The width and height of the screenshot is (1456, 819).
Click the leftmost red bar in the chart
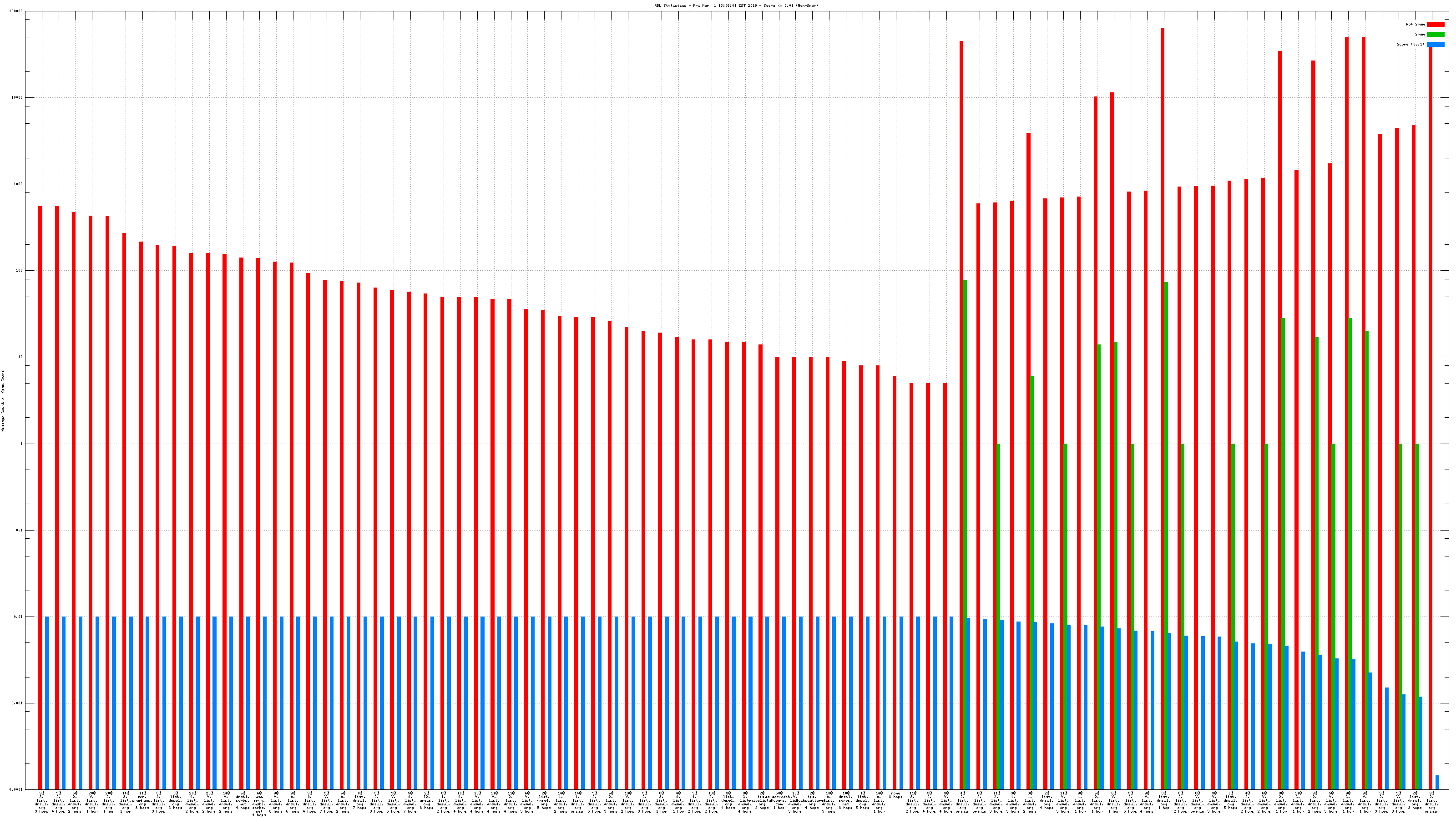click(x=40, y=497)
